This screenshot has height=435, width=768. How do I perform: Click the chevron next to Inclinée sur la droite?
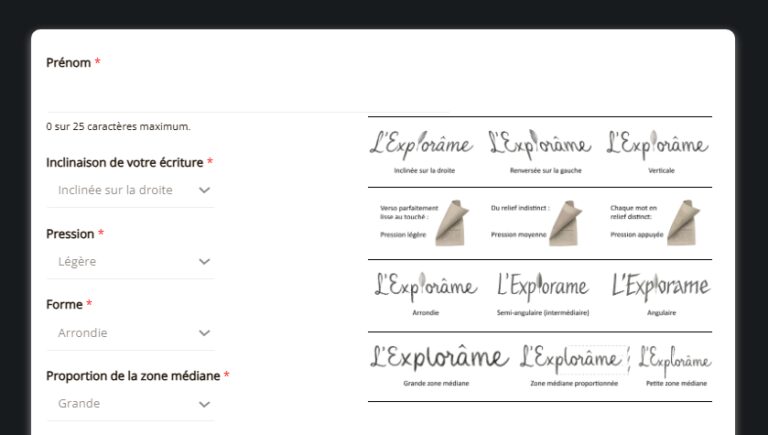click(204, 190)
